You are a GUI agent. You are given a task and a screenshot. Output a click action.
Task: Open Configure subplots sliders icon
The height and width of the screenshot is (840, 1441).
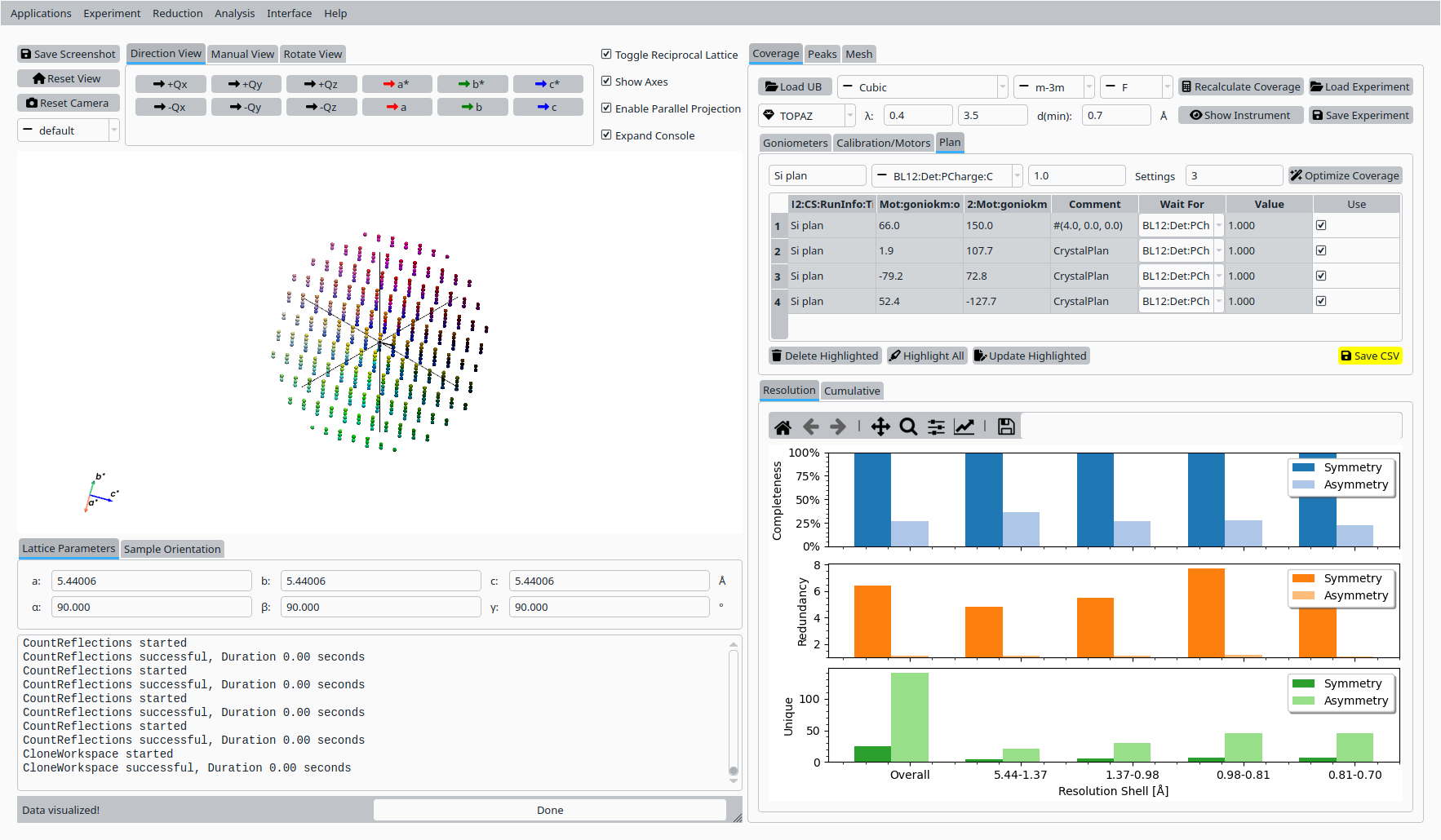(936, 427)
